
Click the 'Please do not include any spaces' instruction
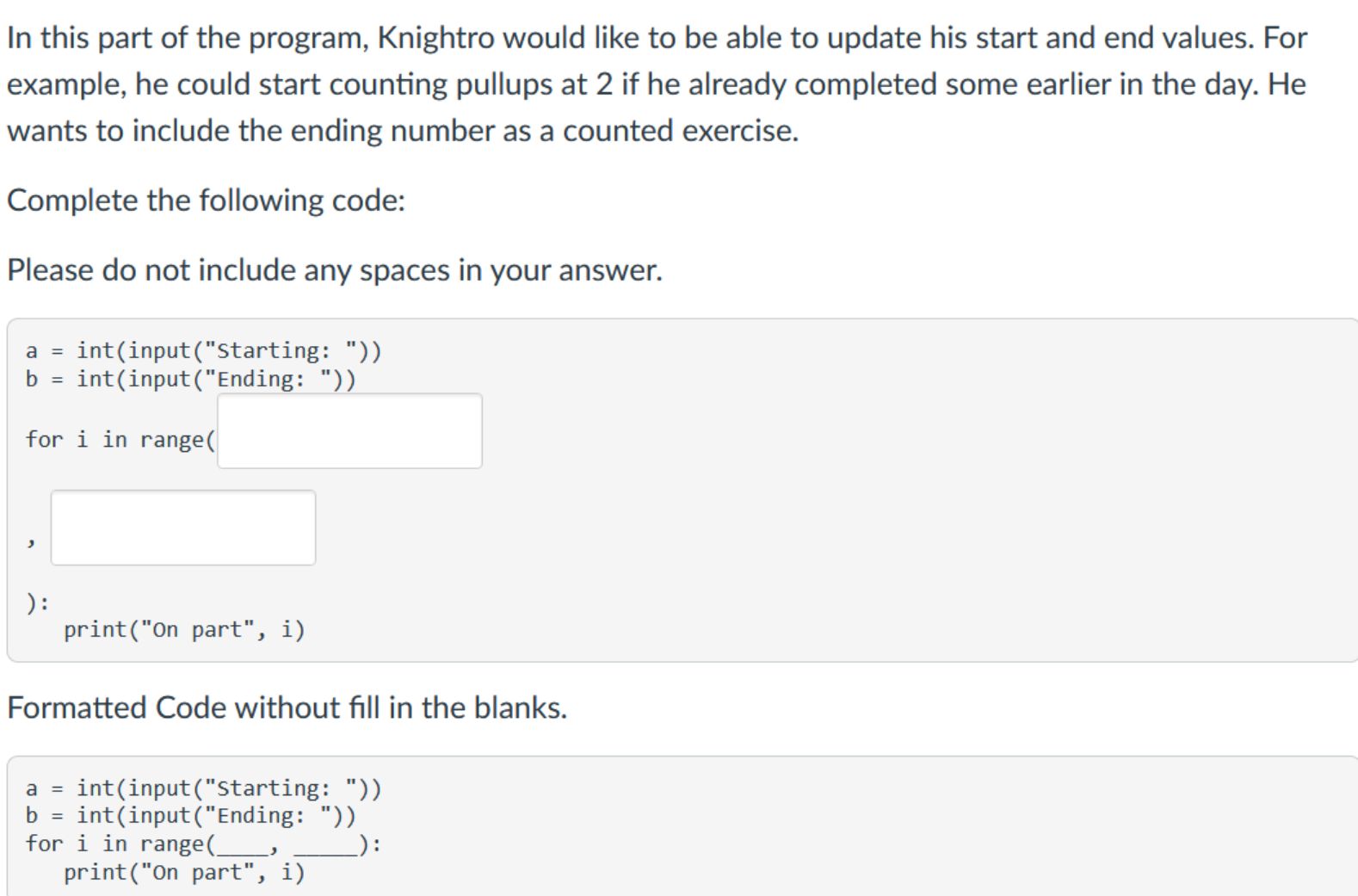[335, 270]
